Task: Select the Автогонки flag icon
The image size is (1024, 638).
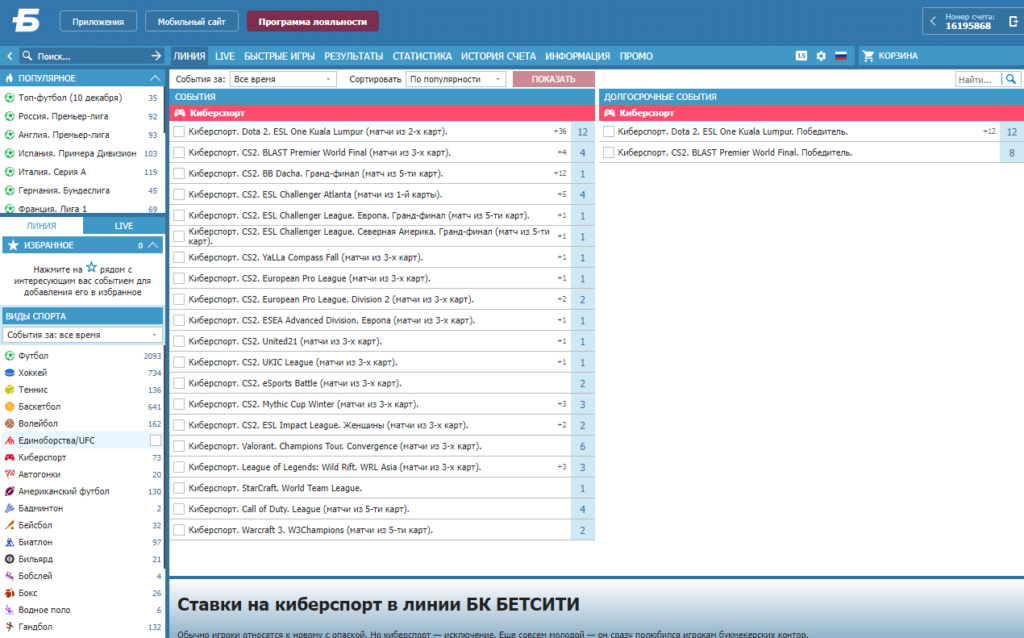Action: (10, 475)
